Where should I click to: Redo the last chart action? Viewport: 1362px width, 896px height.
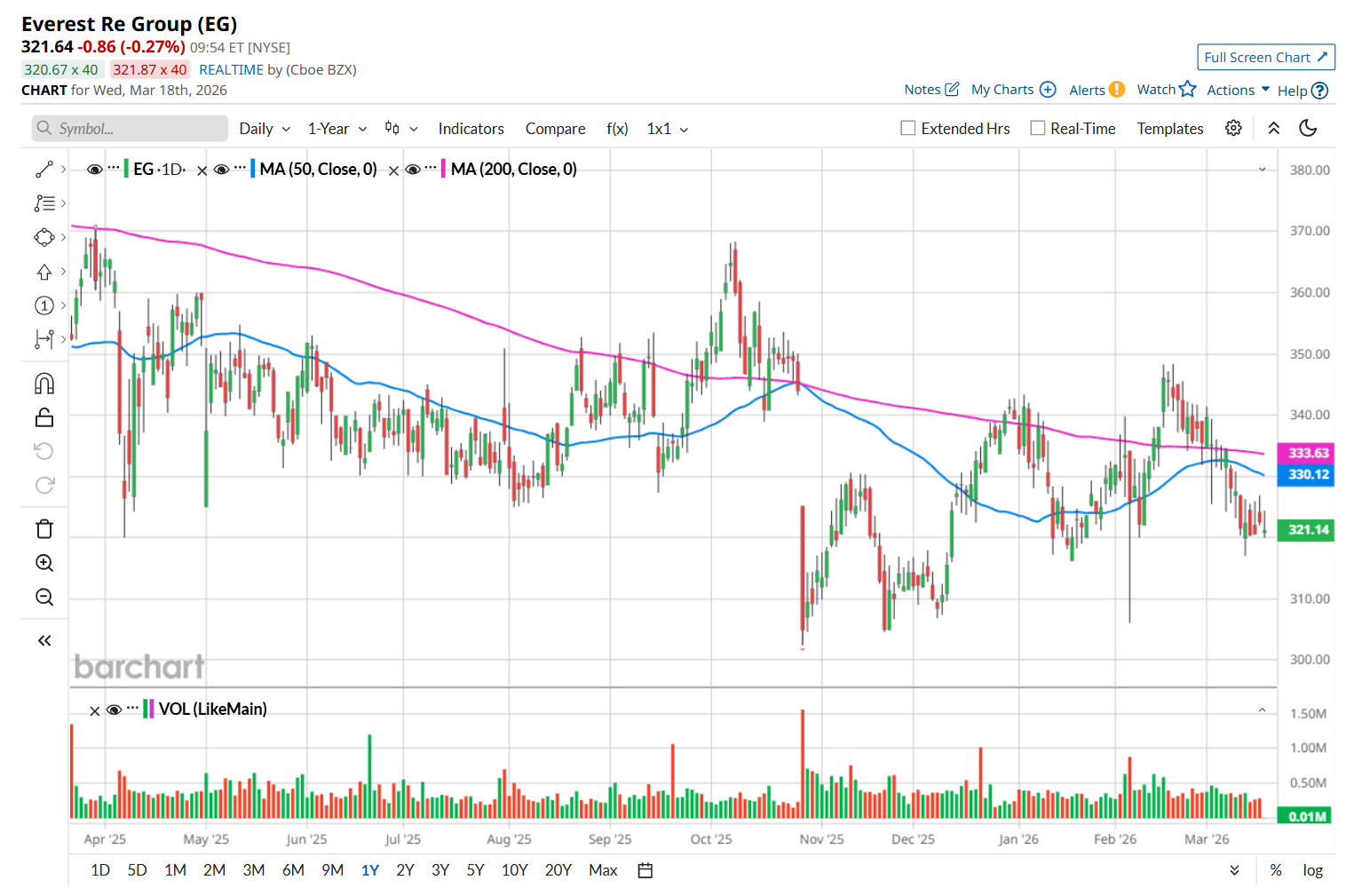[x=44, y=485]
